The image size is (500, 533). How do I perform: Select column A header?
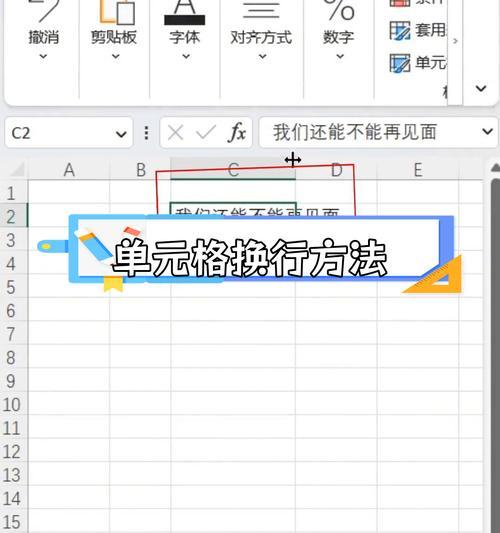coord(69,170)
